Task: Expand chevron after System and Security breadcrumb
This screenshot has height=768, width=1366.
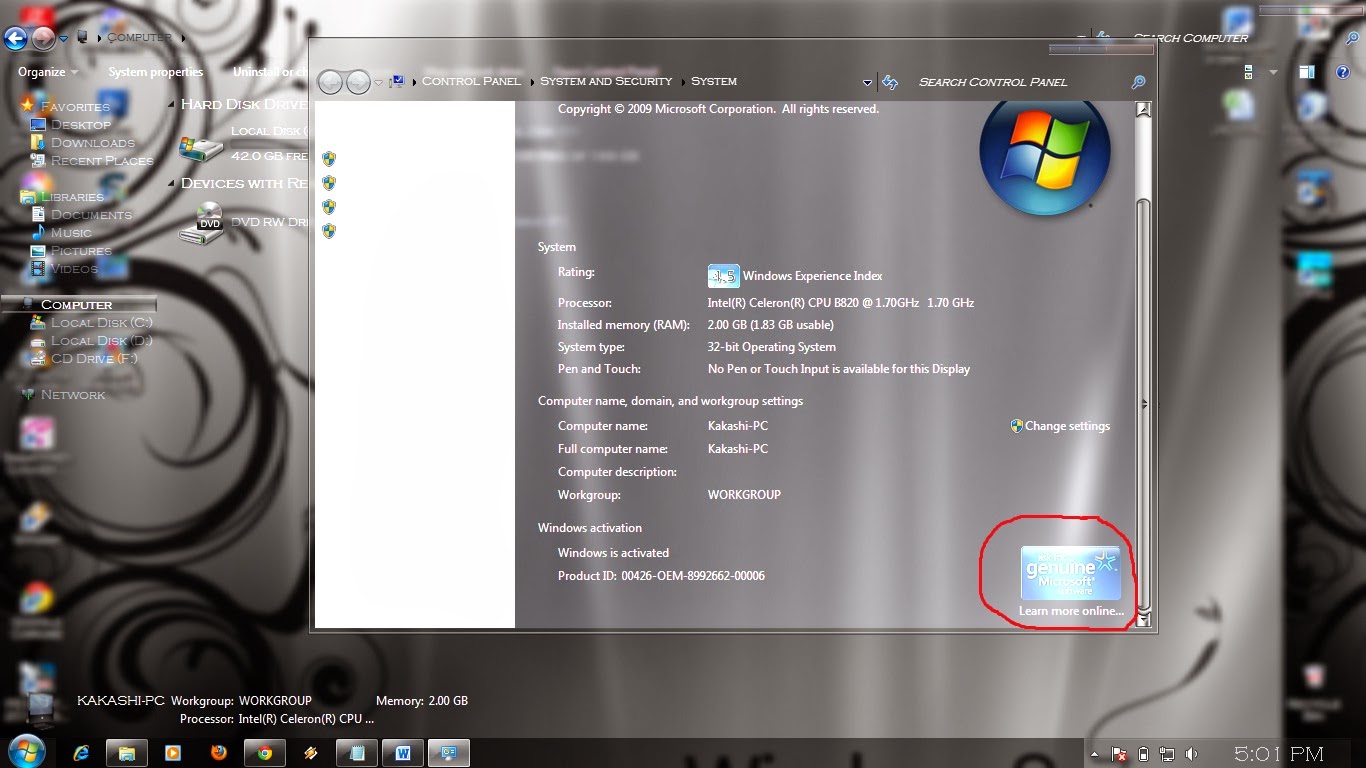Action: click(682, 82)
